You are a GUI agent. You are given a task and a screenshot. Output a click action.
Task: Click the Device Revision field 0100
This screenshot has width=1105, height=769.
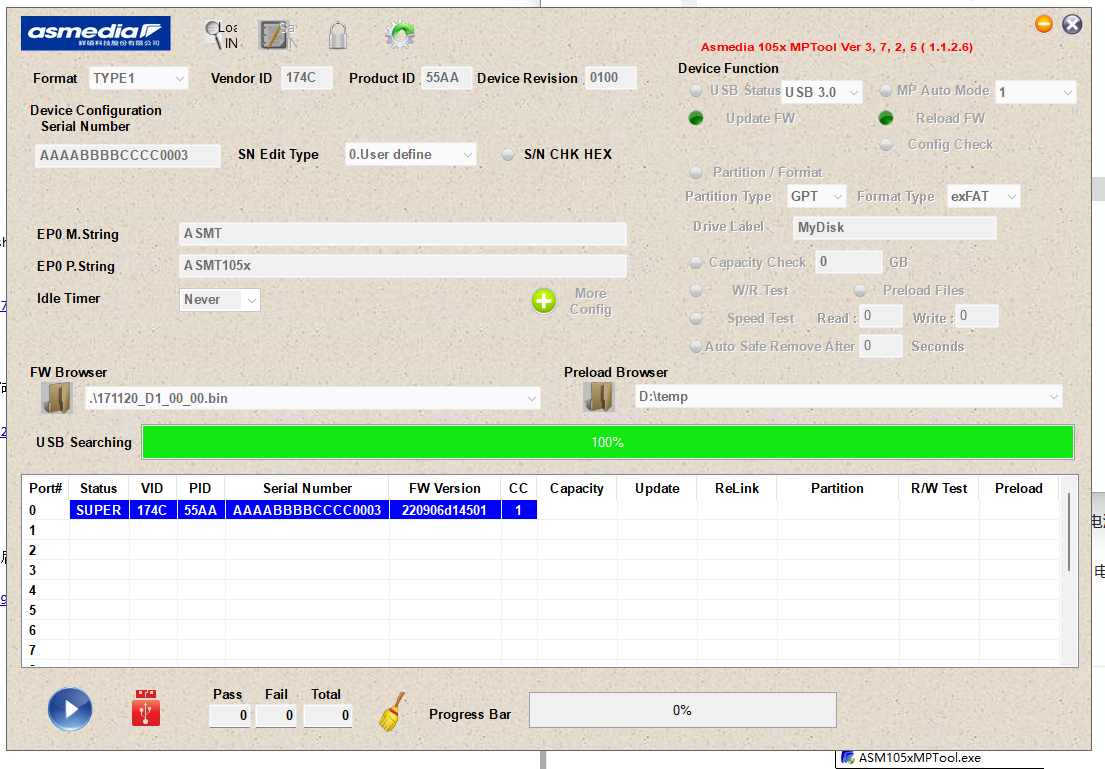coord(610,78)
